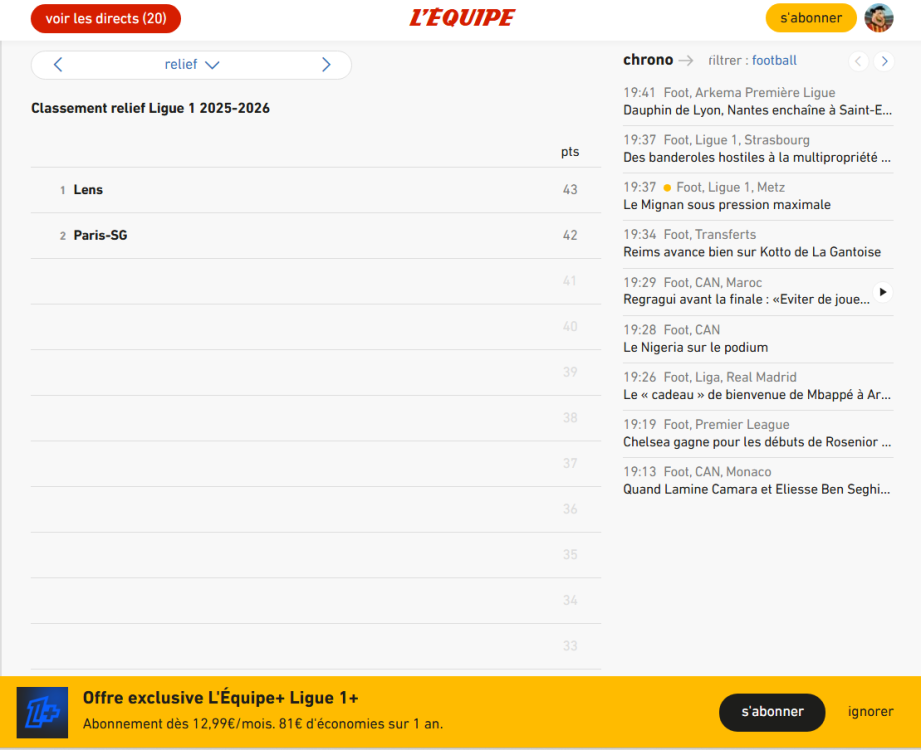Click the L'Équipe logo
The height and width of the screenshot is (750, 921).
coord(462,18)
